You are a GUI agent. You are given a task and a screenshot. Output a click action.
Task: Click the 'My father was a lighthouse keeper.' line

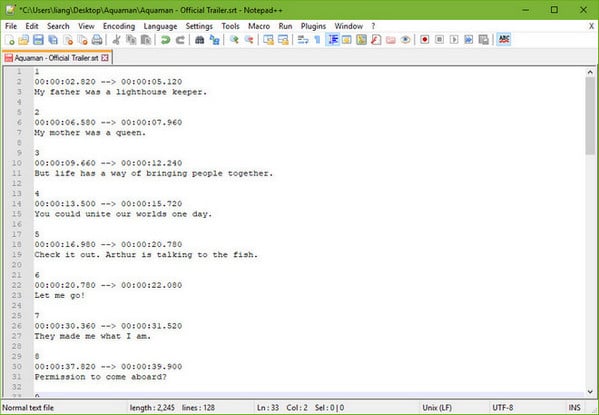(120, 92)
